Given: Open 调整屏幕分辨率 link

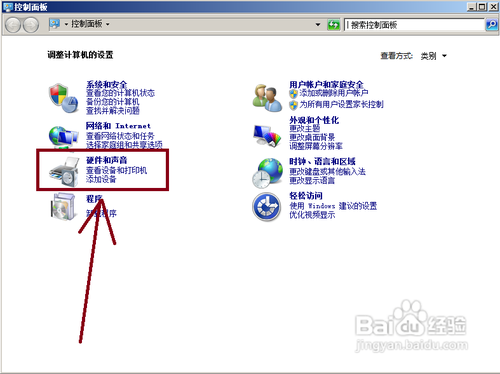Looking at the screenshot, I should [316, 146].
